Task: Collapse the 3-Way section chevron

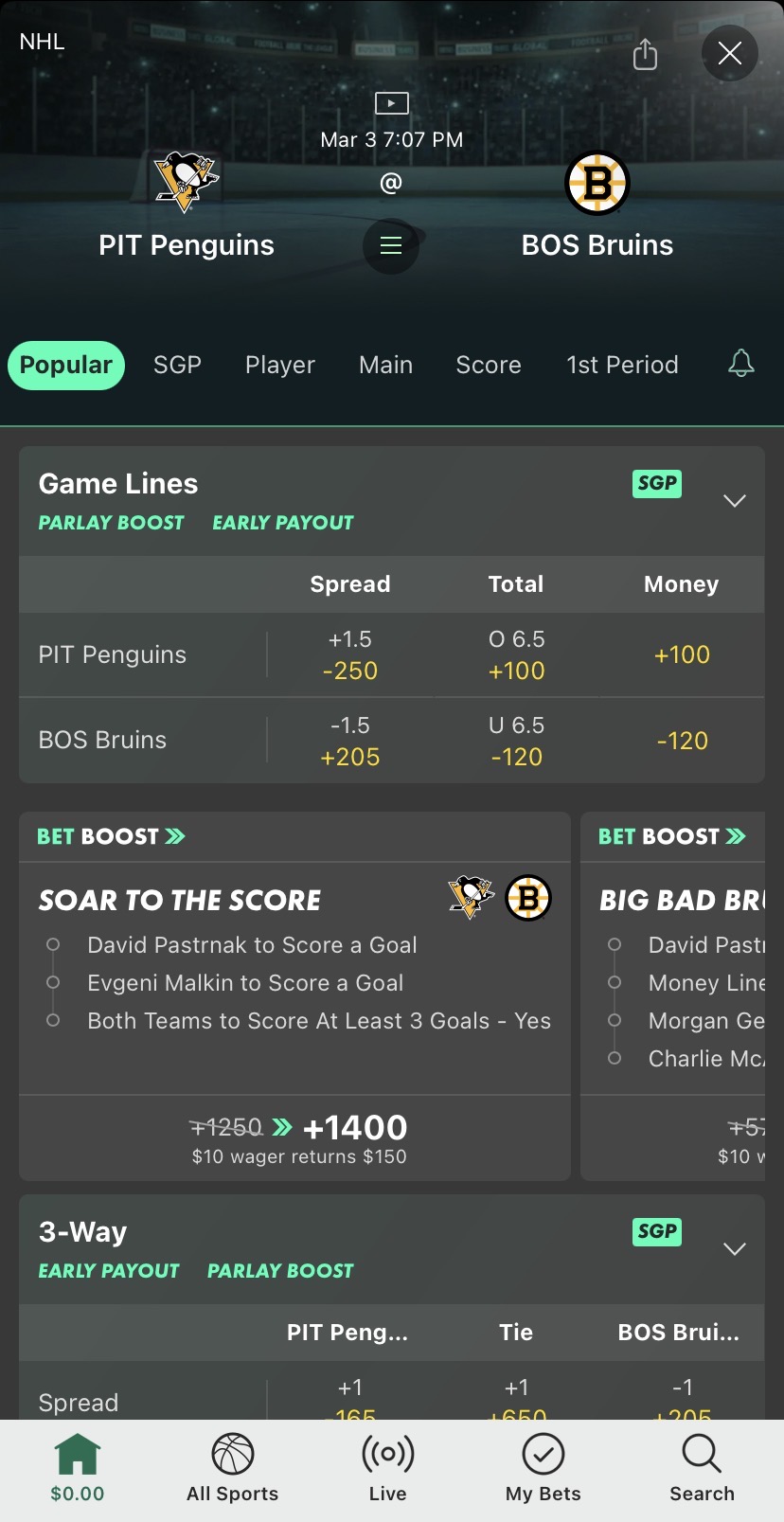Action: pos(735,1248)
